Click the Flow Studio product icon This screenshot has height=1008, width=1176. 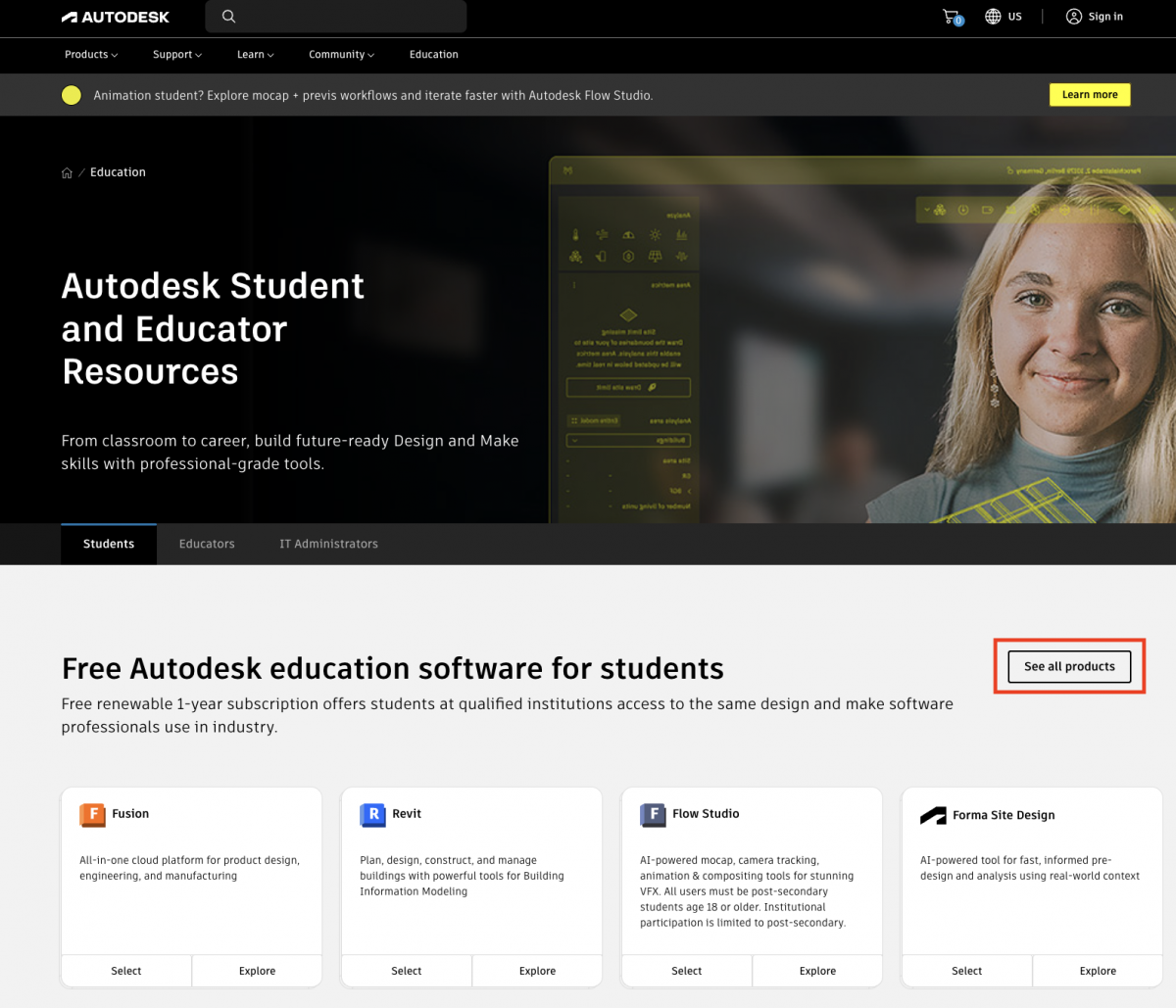tap(653, 814)
